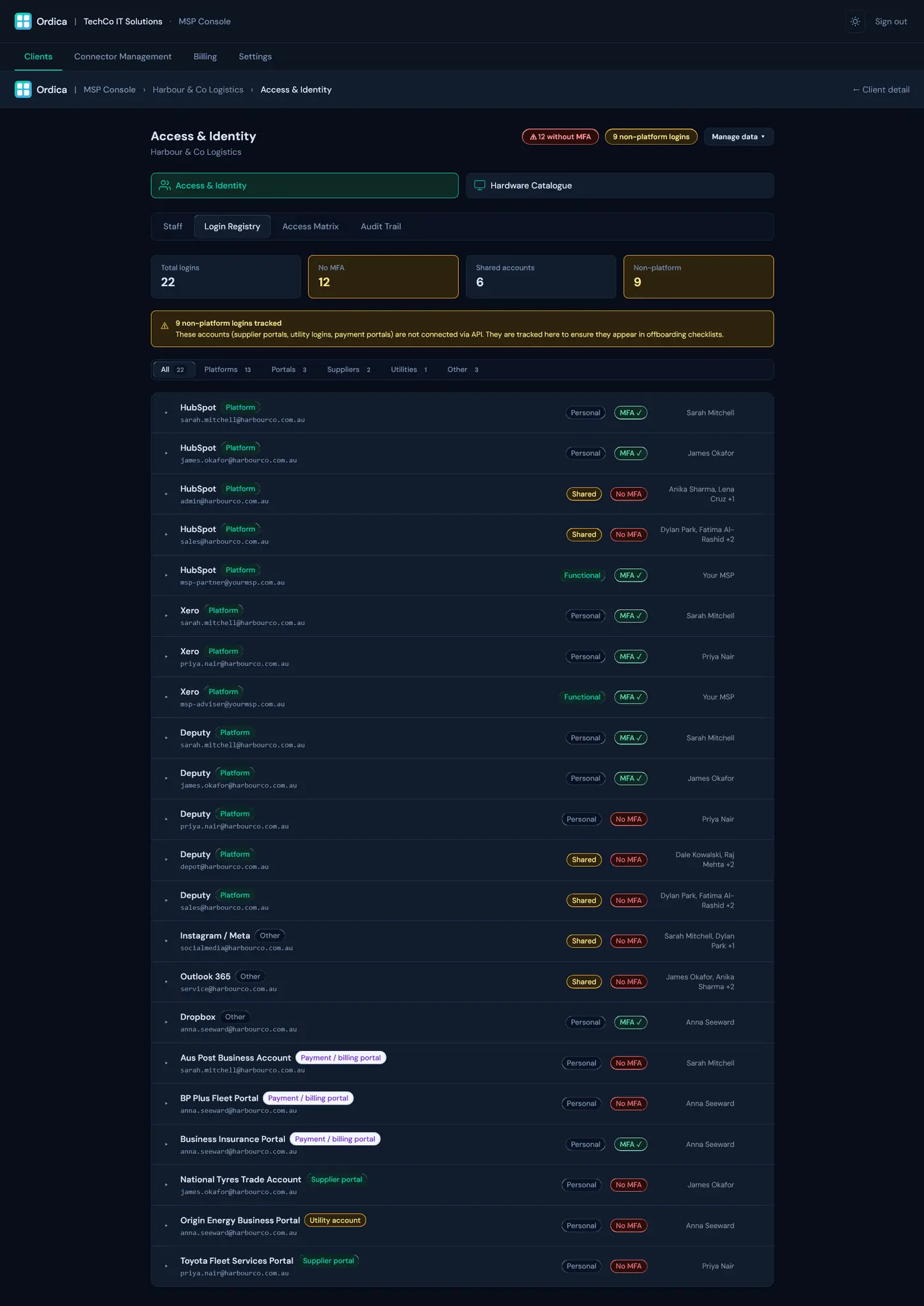The image size is (924, 1306).
Task: Go back via Client detail link
Action: (881, 90)
